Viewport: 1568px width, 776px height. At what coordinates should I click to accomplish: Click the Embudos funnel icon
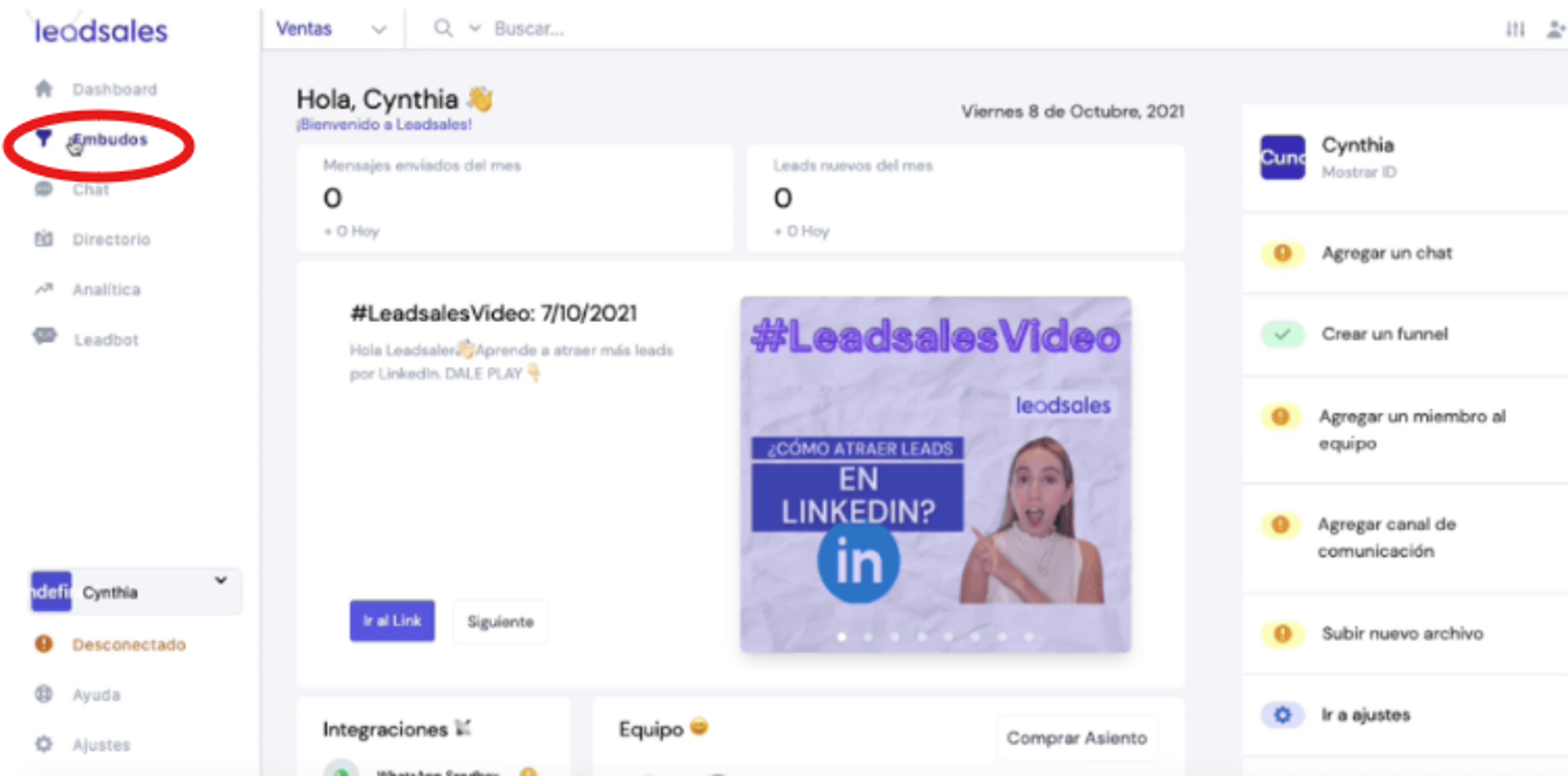click(43, 138)
